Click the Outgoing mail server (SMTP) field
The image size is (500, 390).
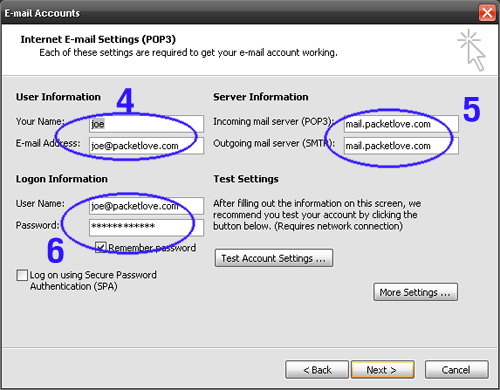[x=401, y=146]
